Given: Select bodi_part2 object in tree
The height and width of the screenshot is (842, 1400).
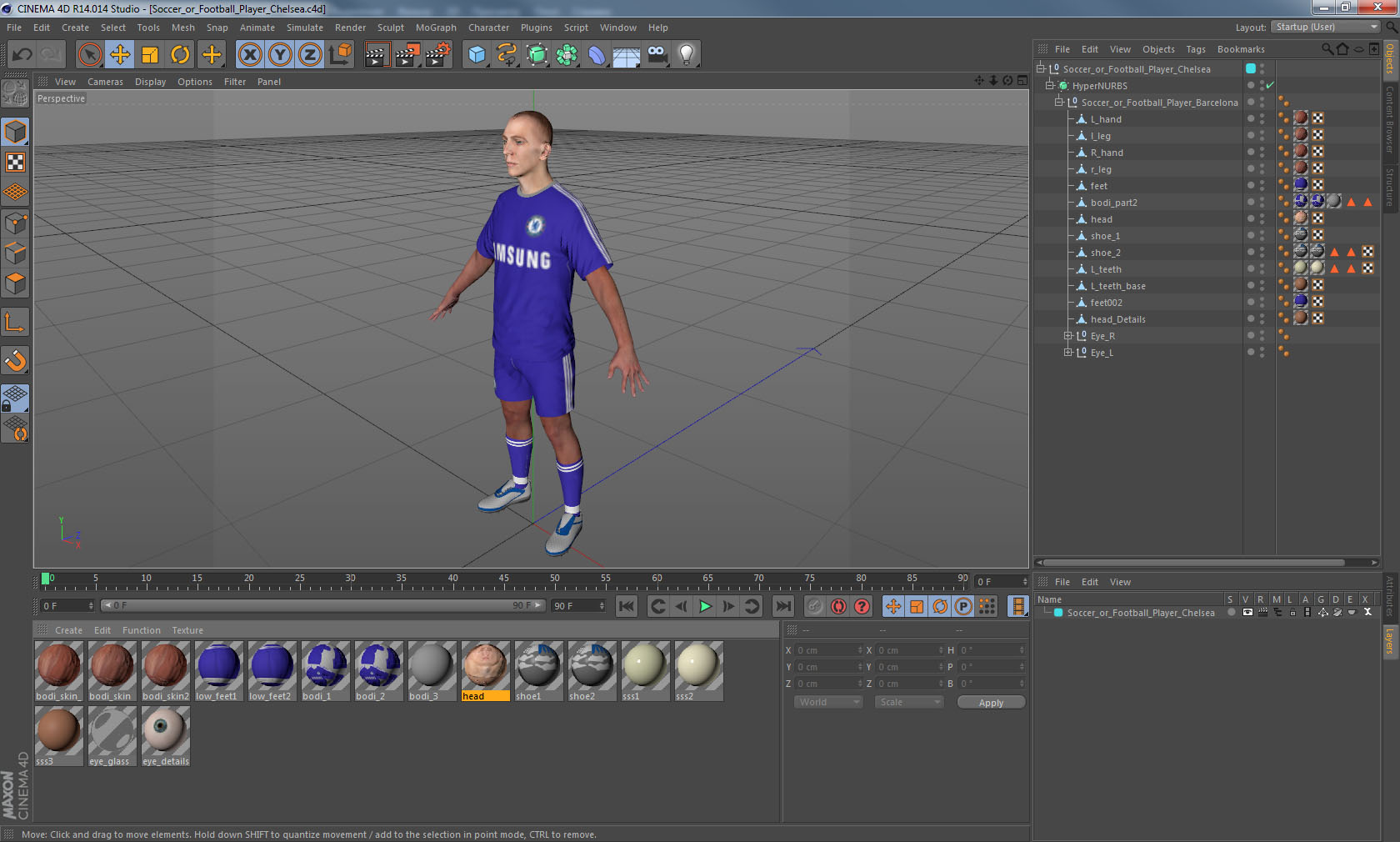Looking at the screenshot, I should pyautogui.click(x=1113, y=203).
